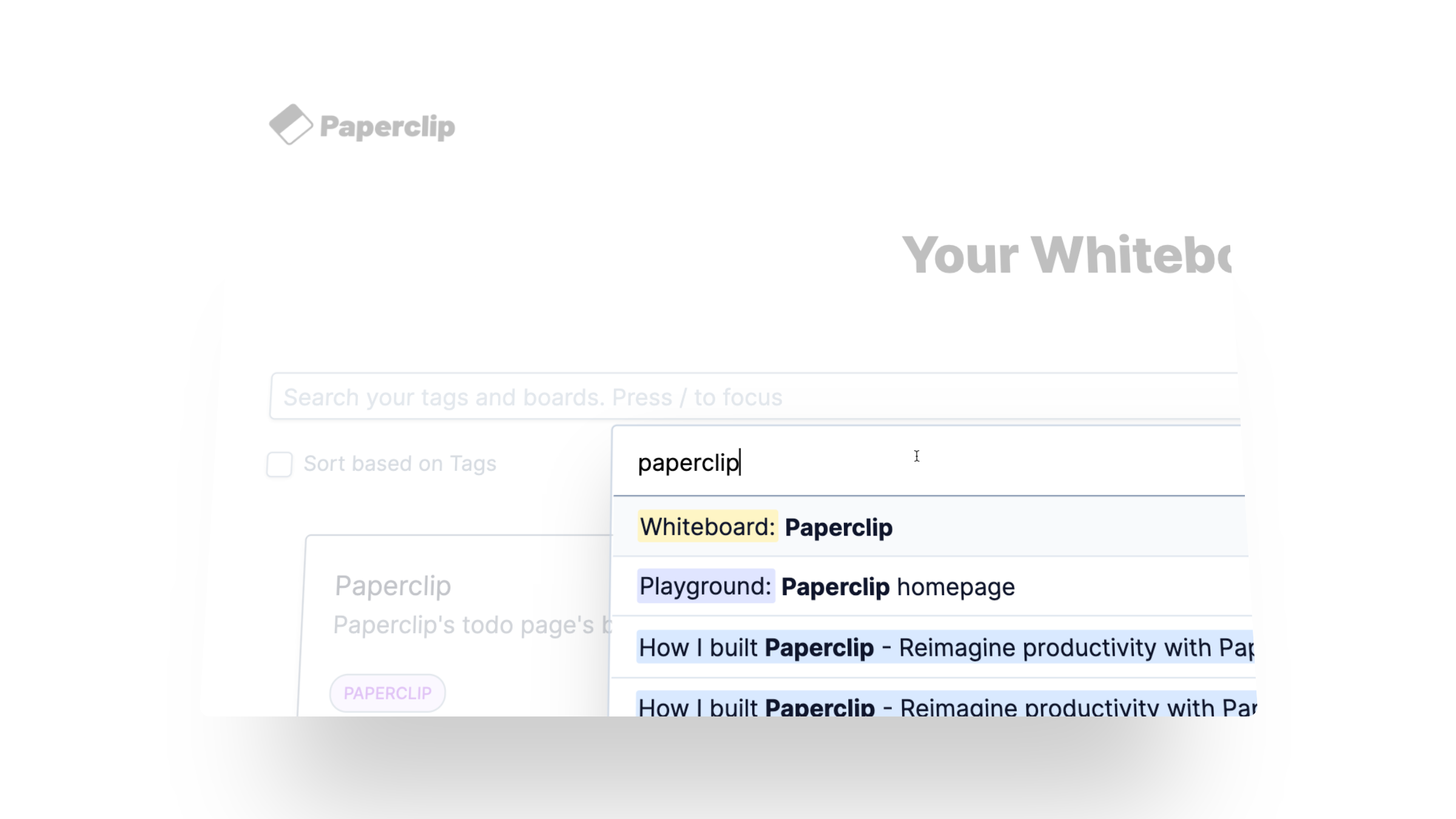Enable the Sort based on Tags checkbox

click(280, 464)
